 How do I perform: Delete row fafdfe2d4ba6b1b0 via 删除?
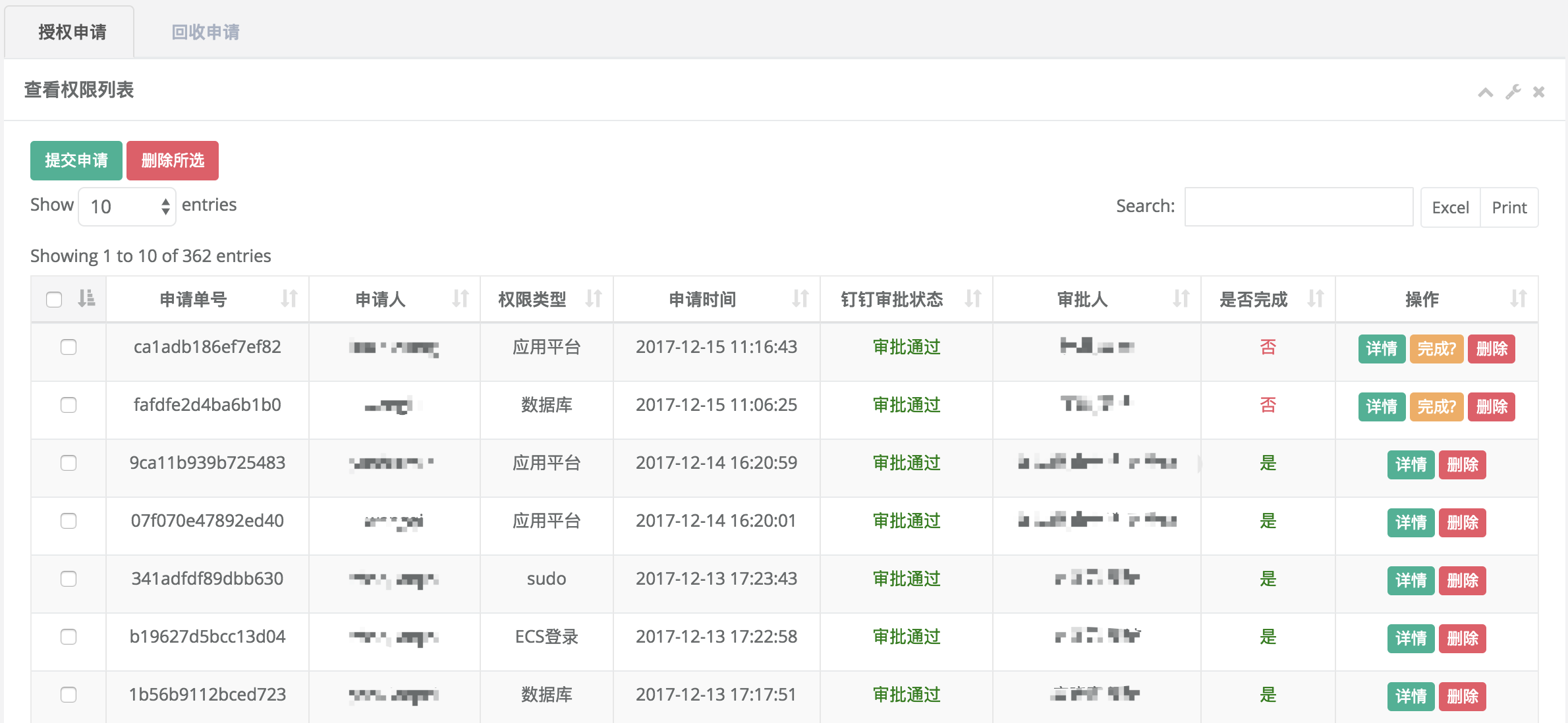(x=1492, y=407)
